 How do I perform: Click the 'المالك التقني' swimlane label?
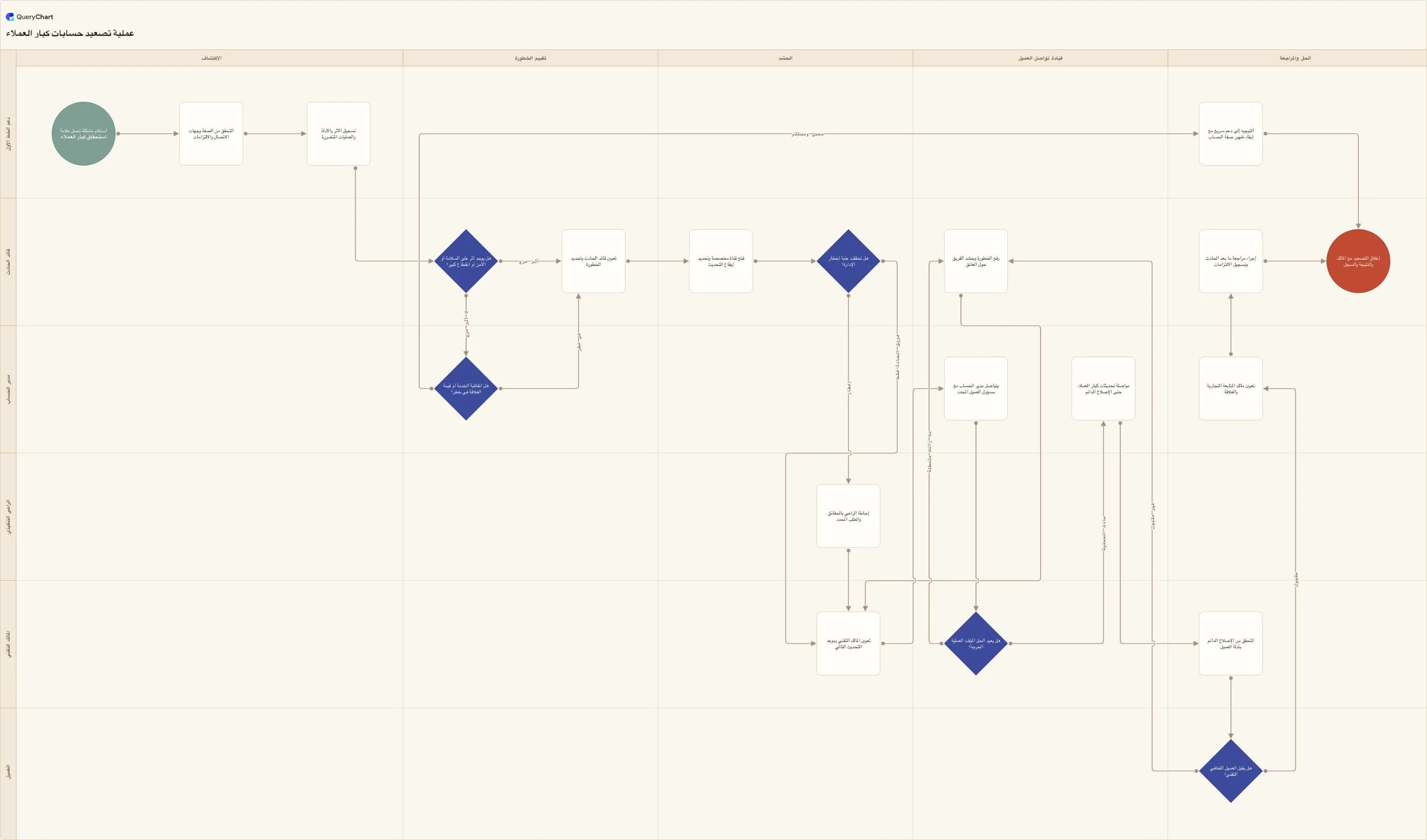8,644
